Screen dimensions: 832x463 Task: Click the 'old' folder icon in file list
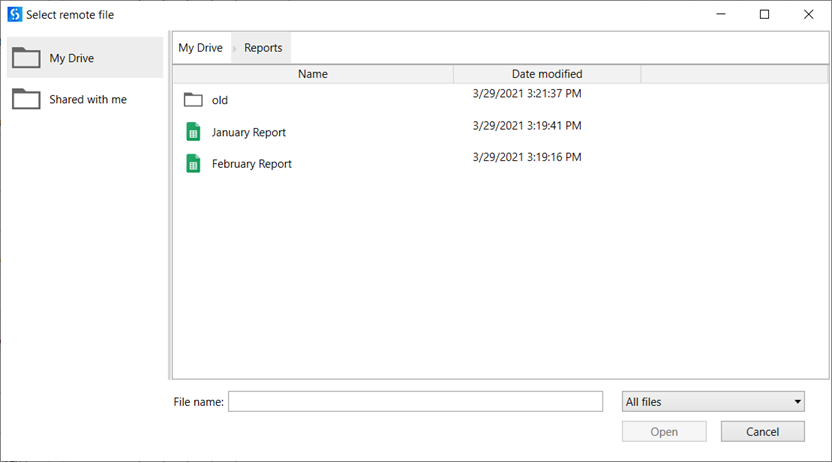[x=193, y=100]
